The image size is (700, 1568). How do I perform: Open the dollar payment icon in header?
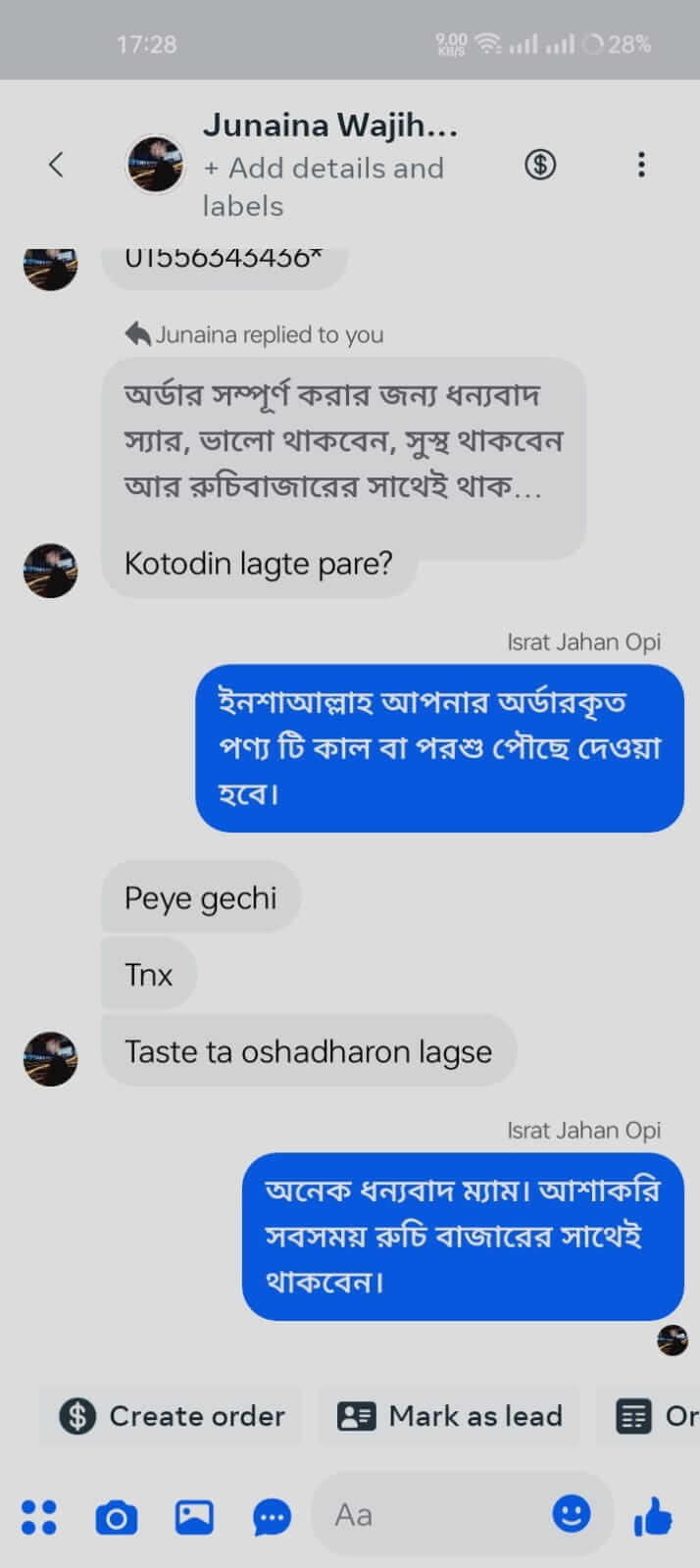point(539,165)
